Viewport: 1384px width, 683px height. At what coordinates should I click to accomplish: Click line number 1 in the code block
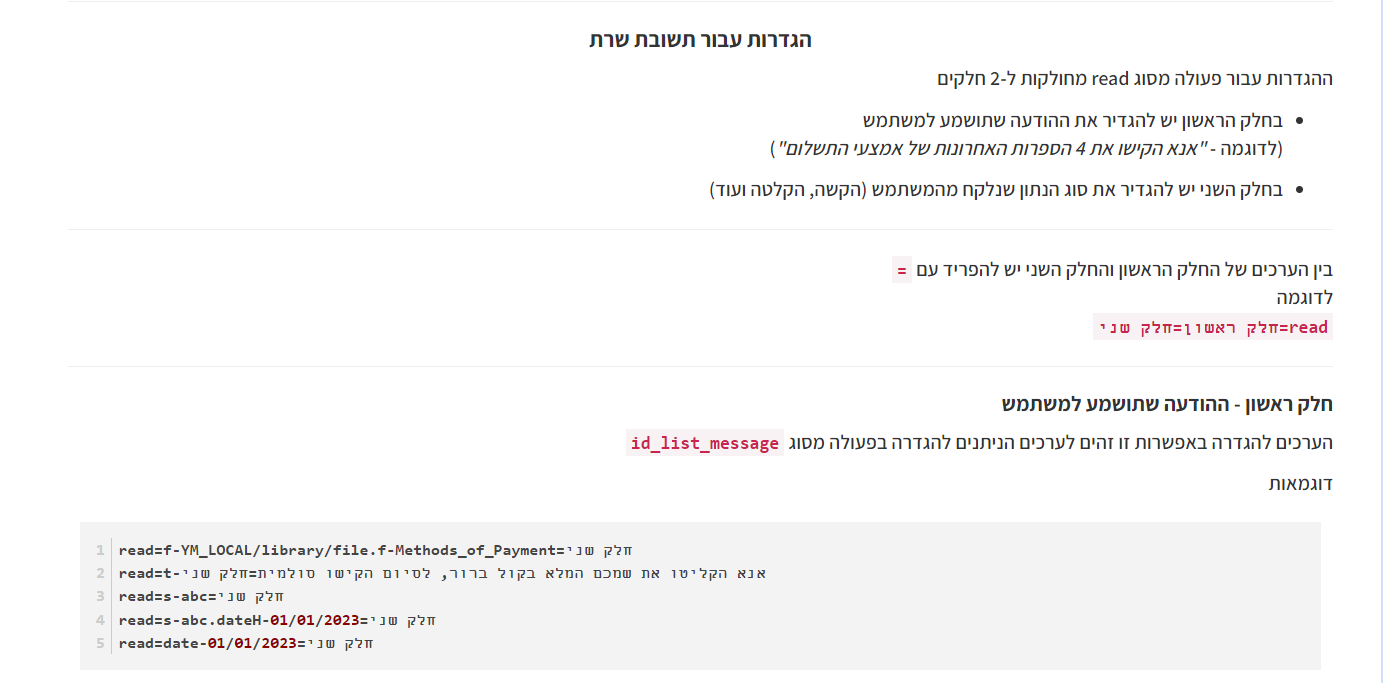pos(100,550)
